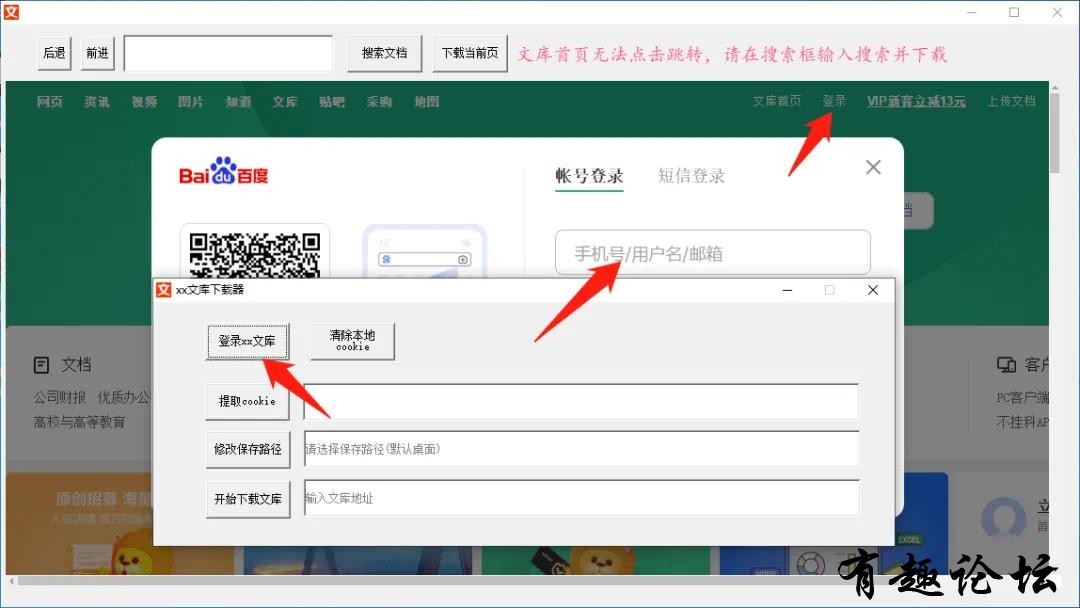Click the 输入文库地址 input field

coord(581,498)
